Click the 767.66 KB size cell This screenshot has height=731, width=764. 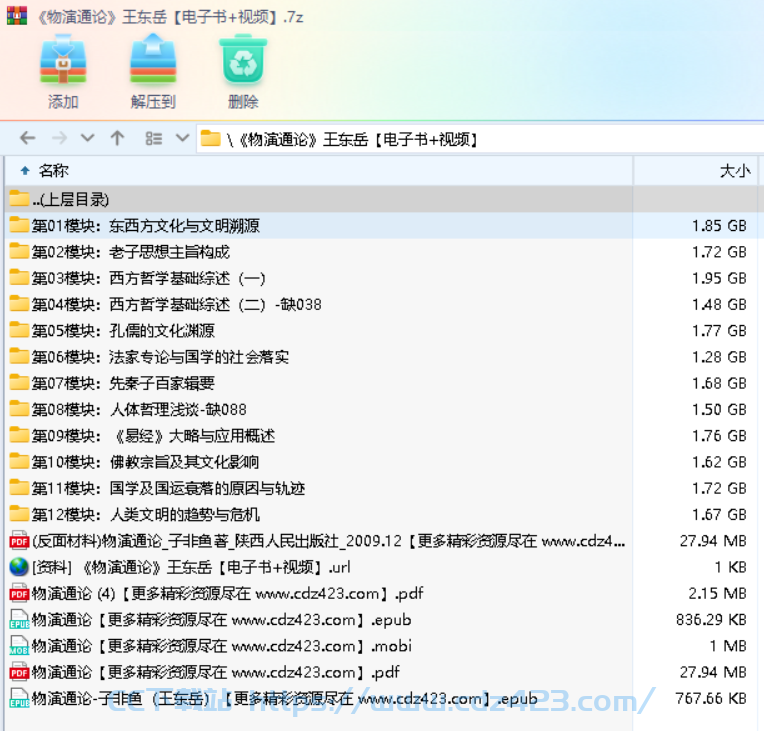pyautogui.click(x=711, y=699)
